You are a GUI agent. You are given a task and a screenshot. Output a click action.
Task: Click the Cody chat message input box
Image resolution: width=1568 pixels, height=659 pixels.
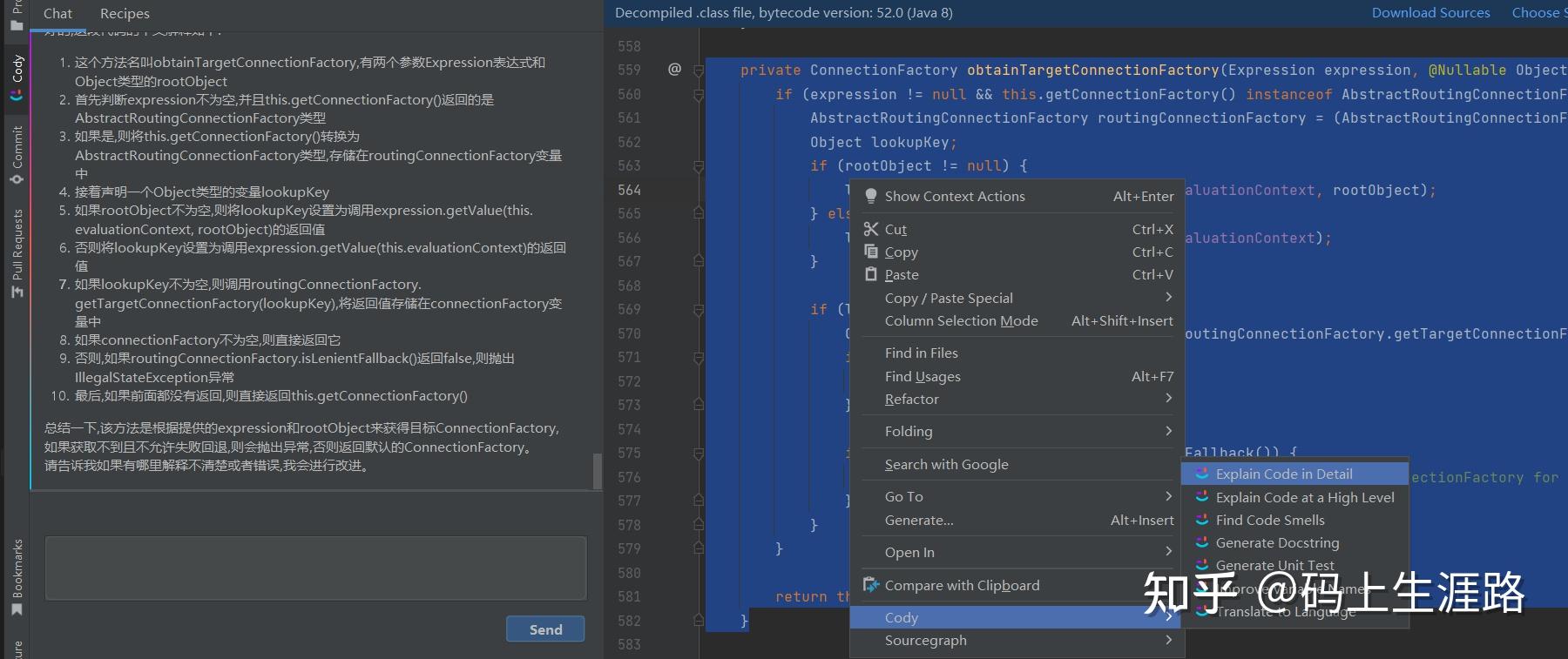click(x=315, y=568)
